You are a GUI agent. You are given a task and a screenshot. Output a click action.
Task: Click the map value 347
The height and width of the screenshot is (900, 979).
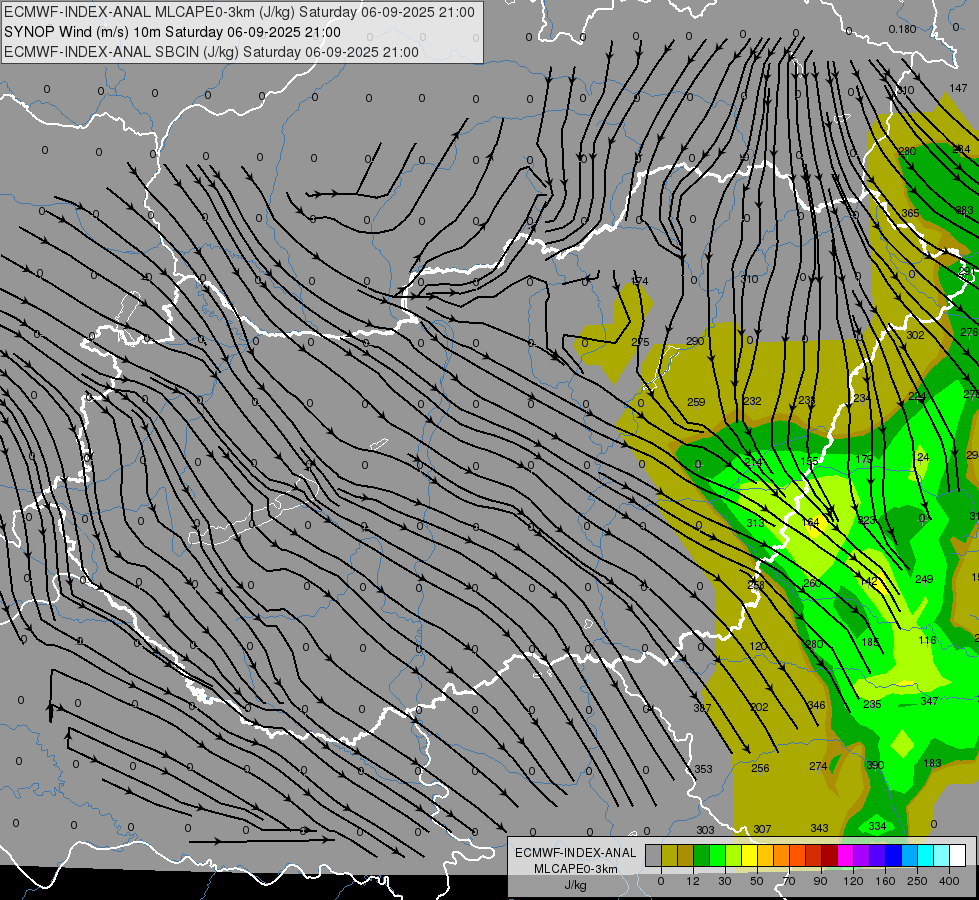(x=929, y=701)
